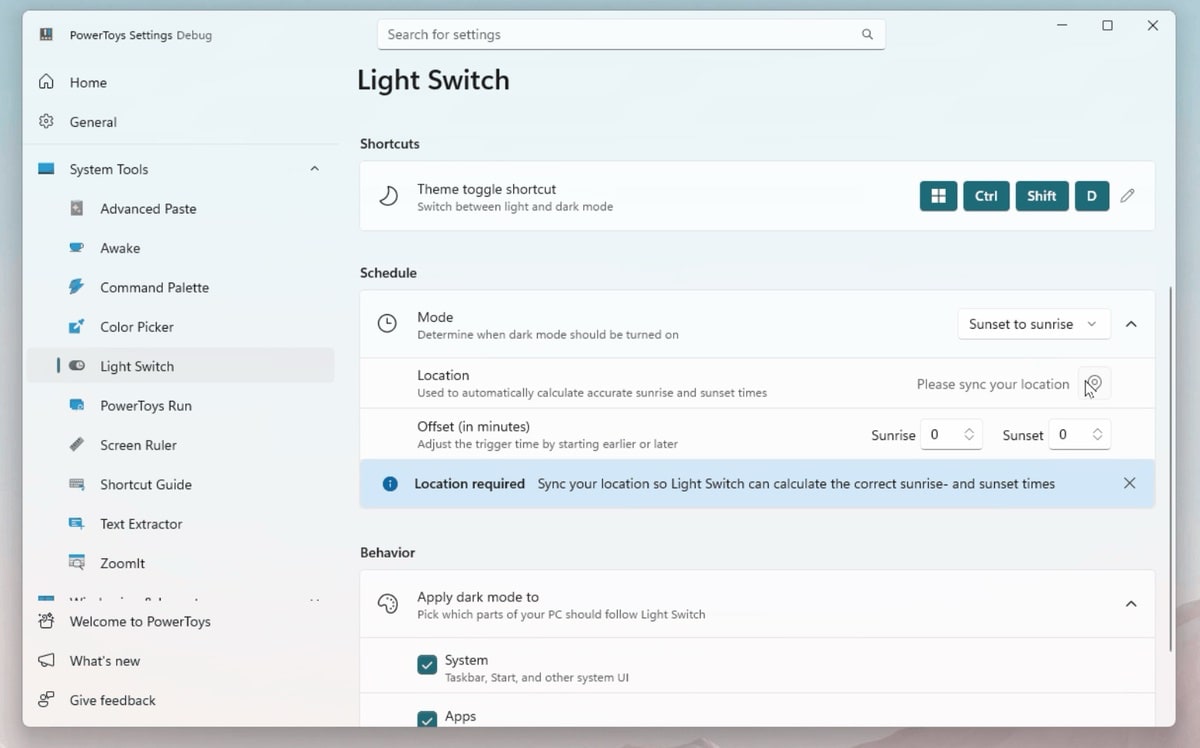Image resolution: width=1200 pixels, height=748 pixels.
Task: Collapse the Mode settings expander chevron
Action: [x=1131, y=324]
